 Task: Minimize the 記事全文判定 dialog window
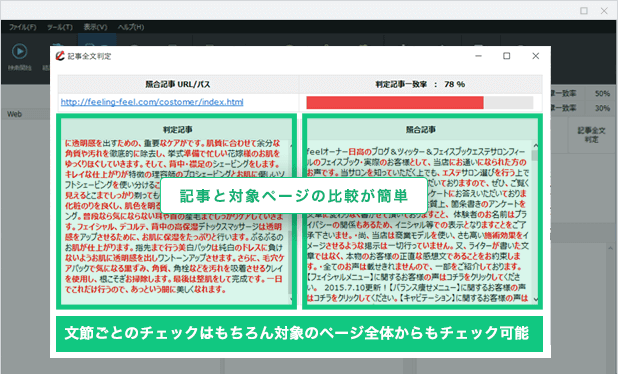click(x=478, y=56)
